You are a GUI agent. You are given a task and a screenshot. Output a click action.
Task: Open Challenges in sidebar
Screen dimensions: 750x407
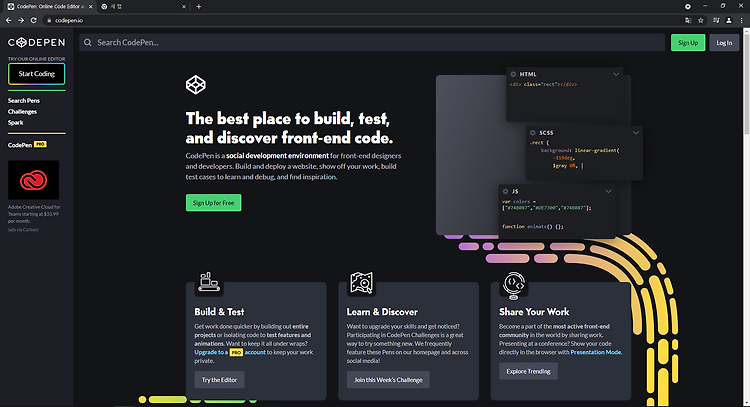pyautogui.click(x=22, y=111)
